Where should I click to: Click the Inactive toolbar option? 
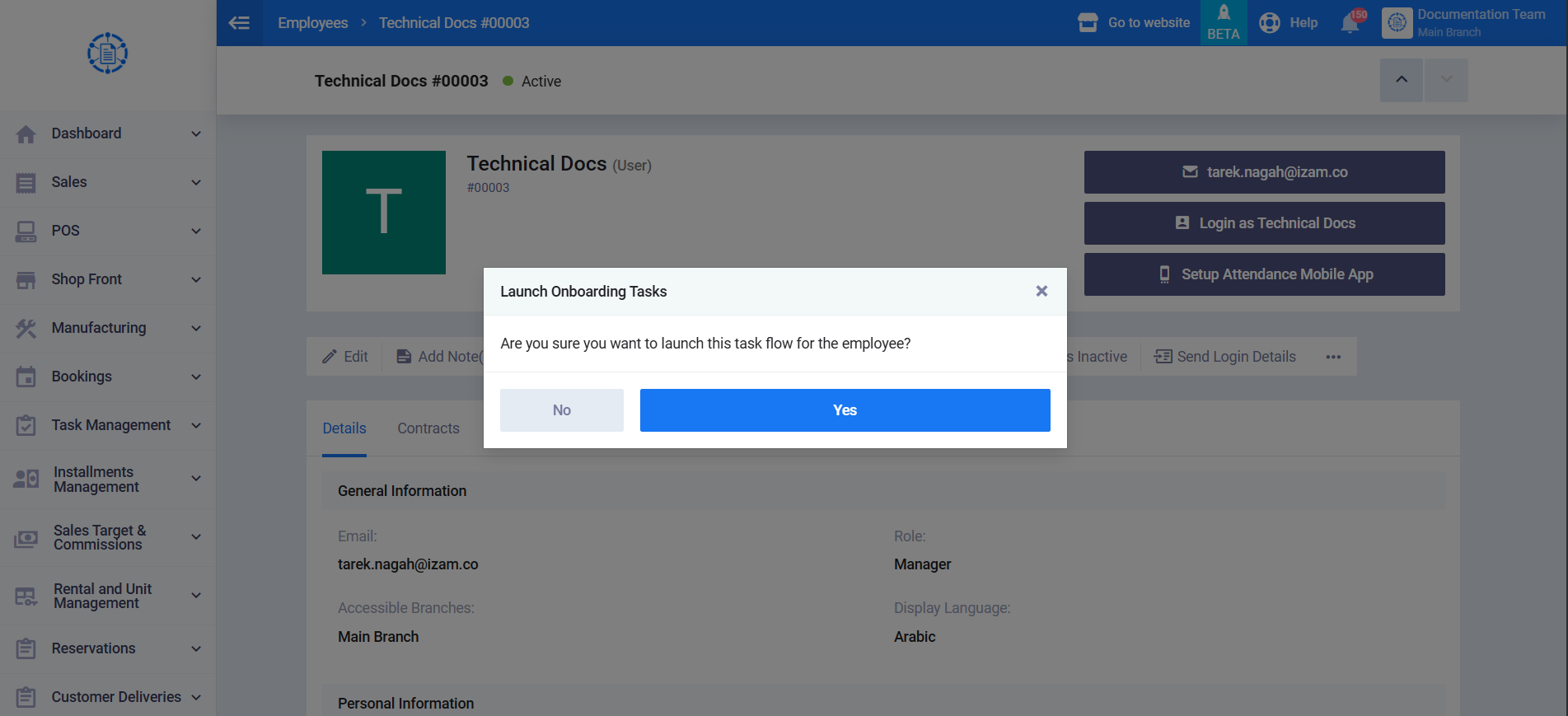click(x=1099, y=357)
